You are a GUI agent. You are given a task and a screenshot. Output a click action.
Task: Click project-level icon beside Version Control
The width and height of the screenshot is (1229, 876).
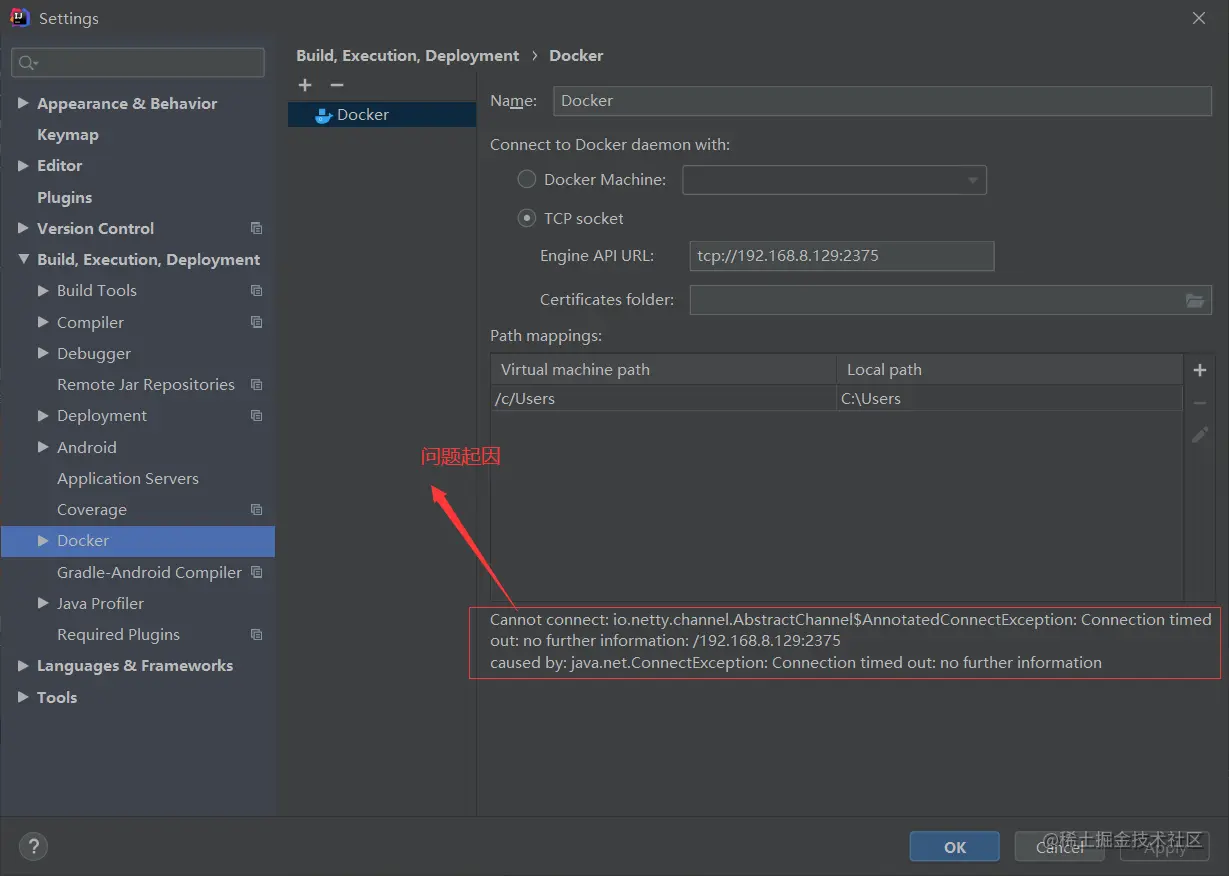[x=257, y=228]
